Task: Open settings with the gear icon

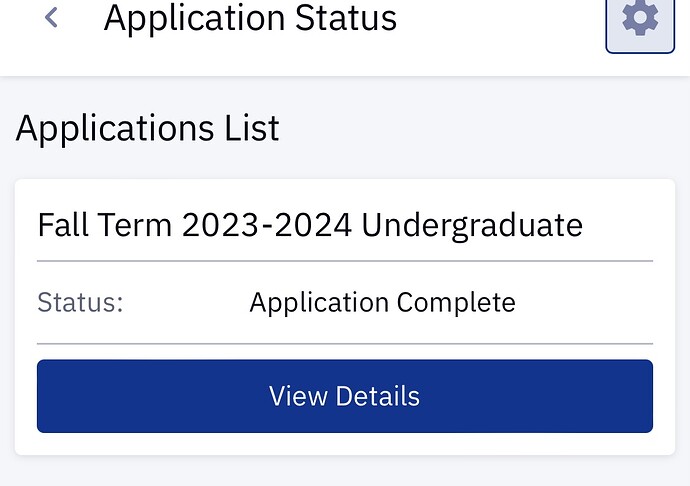Action: [640, 19]
